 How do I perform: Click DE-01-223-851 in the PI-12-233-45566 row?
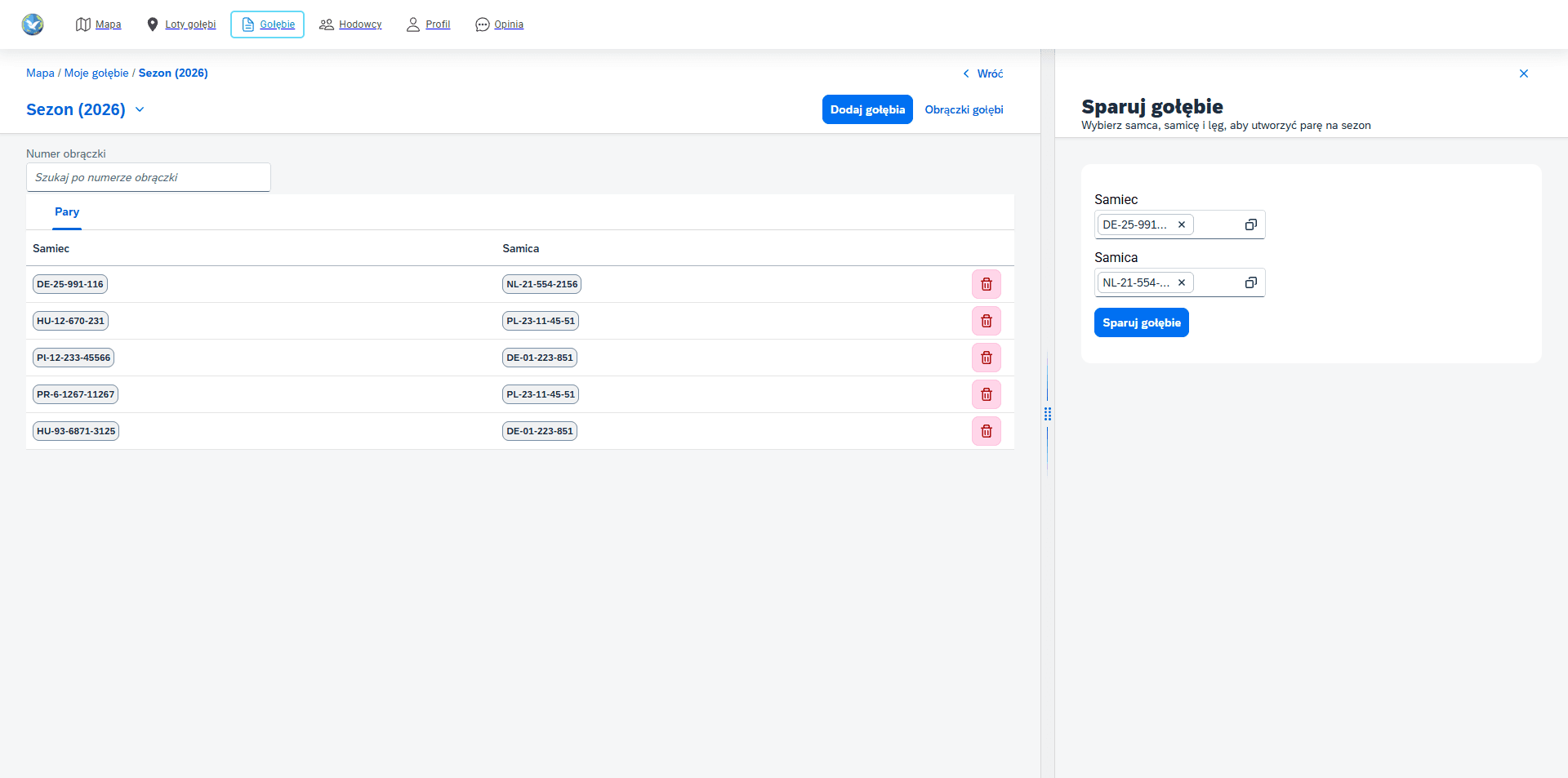[540, 358]
